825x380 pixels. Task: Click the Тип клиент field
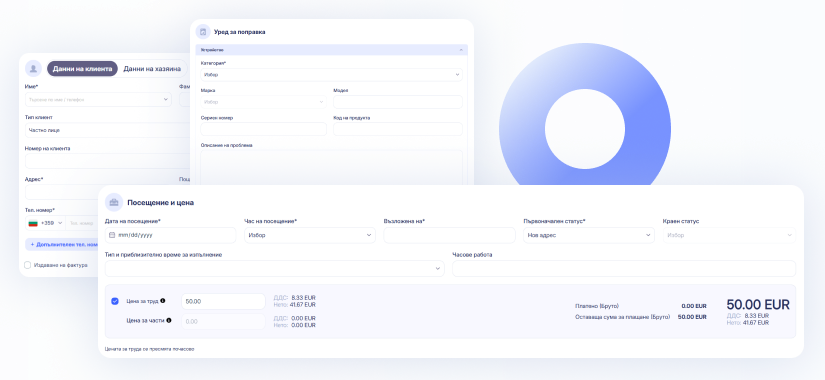click(108, 130)
